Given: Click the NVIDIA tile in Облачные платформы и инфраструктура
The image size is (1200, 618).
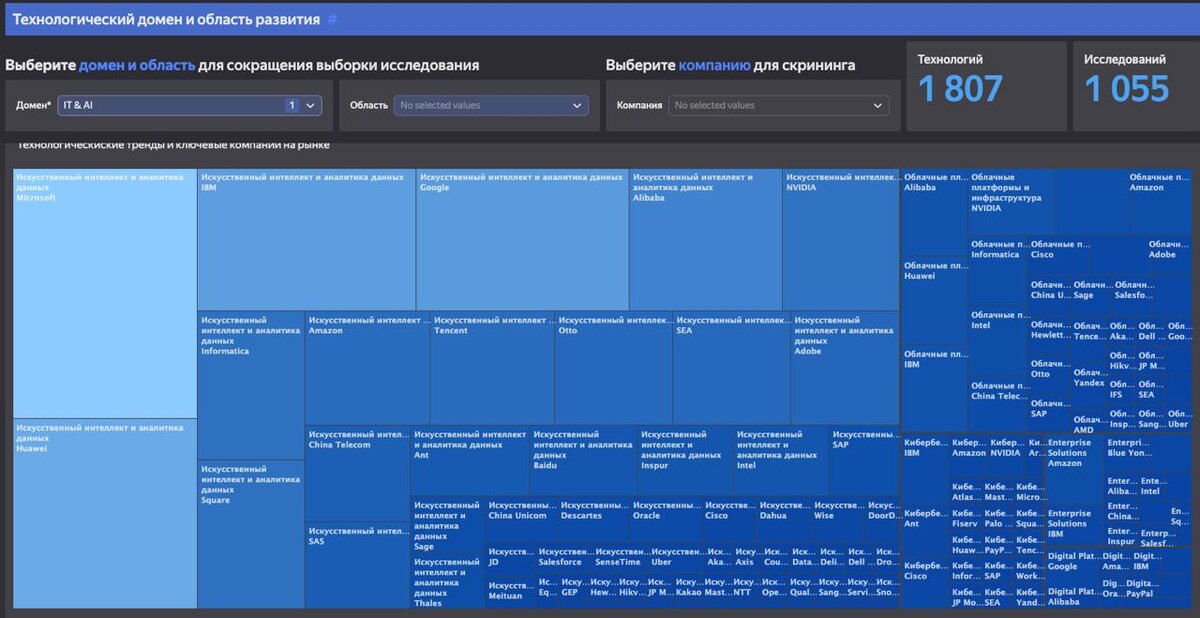Looking at the screenshot, I should tap(1010, 201).
